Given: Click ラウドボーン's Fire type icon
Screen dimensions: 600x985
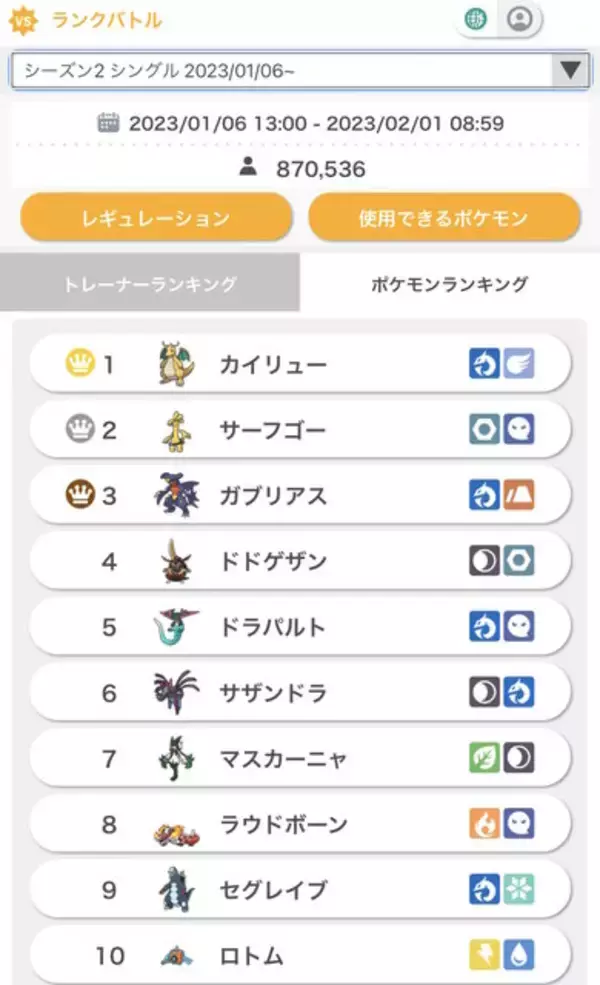Looking at the screenshot, I should (x=485, y=824).
